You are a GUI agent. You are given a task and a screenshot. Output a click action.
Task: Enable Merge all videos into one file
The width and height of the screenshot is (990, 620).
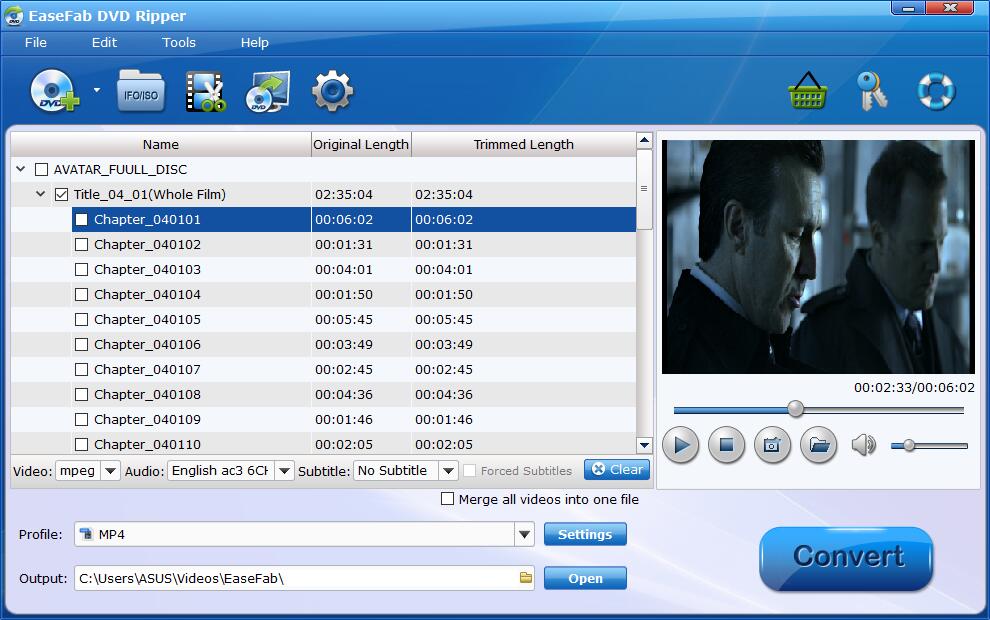point(447,499)
